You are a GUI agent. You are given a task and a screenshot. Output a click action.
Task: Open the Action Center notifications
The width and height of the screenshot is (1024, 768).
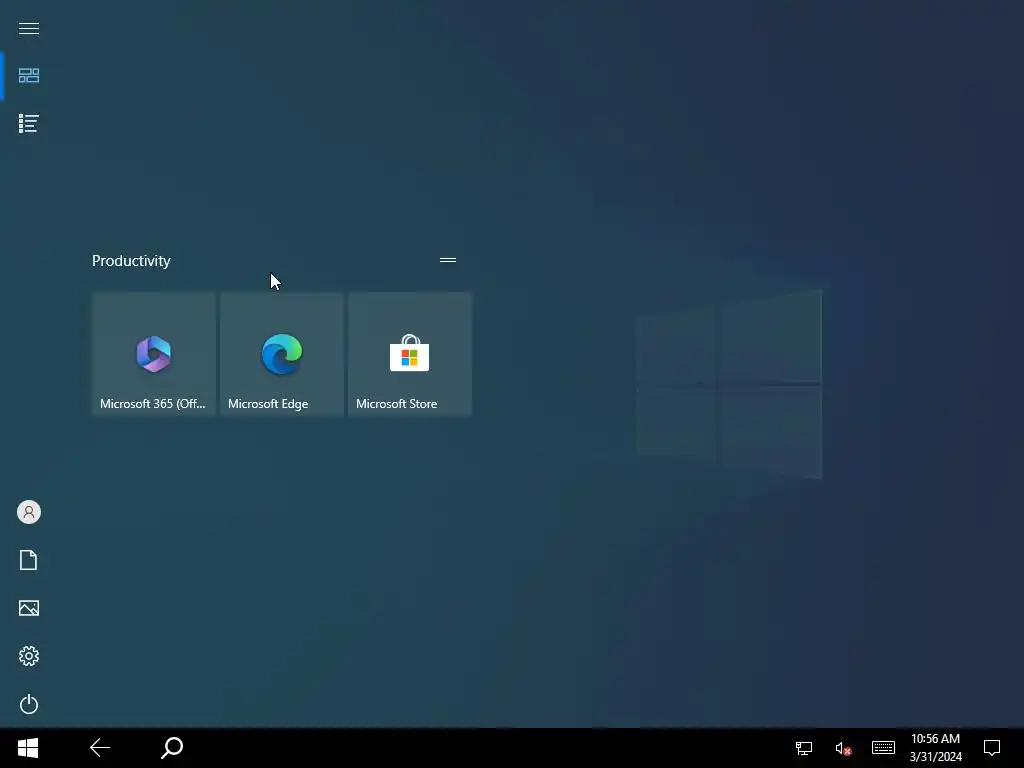[x=991, y=748]
